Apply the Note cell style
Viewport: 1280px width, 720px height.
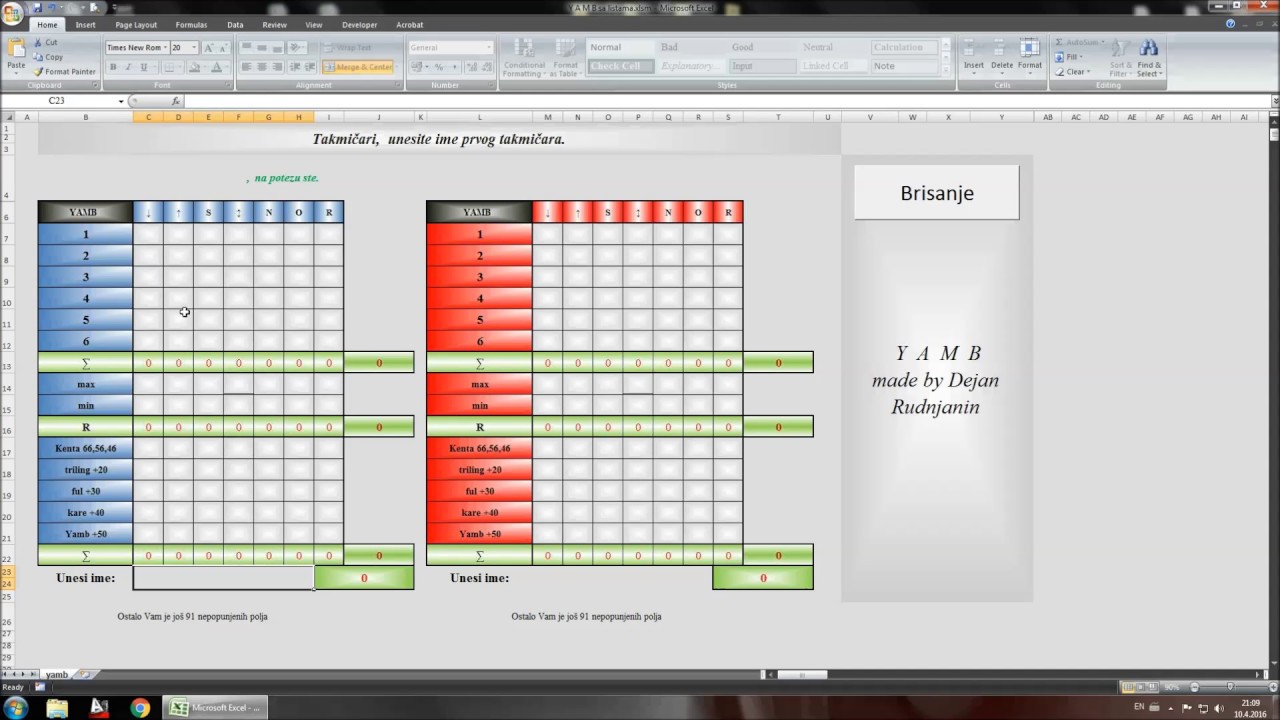[905, 66]
